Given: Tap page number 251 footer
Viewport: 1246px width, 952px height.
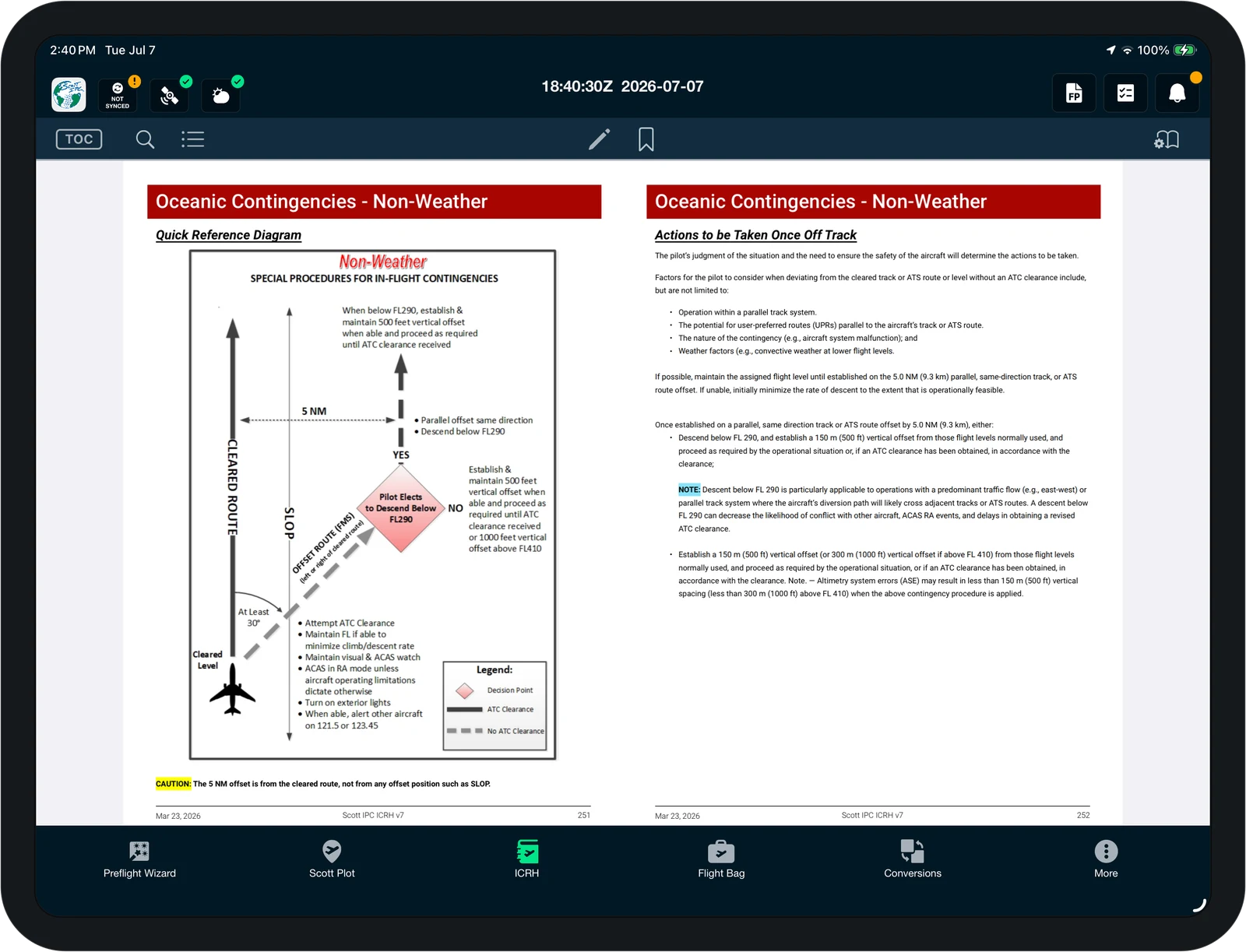Looking at the screenshot, I should (x=584, y=815).
